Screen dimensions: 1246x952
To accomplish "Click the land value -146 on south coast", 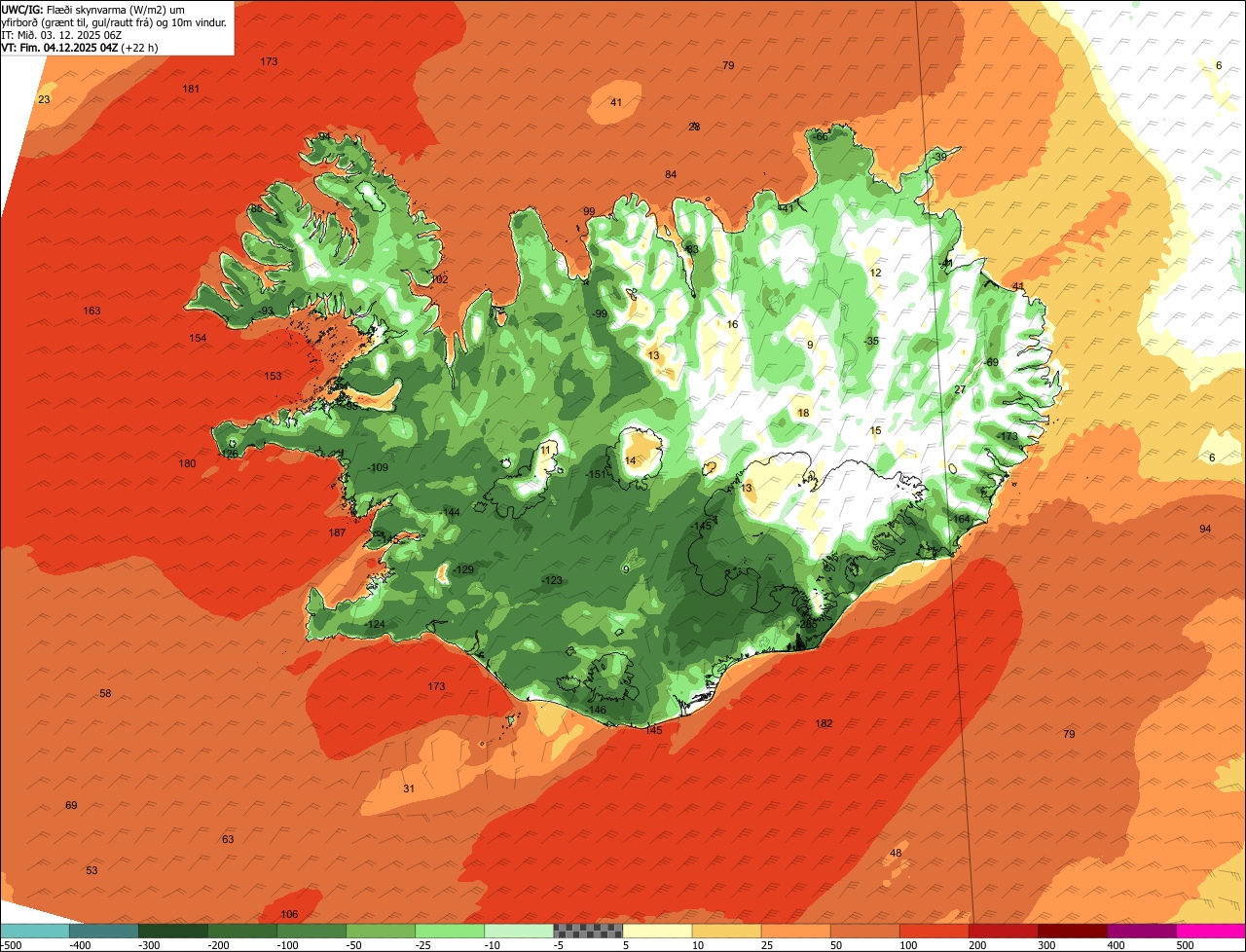I will coord(596,711).
